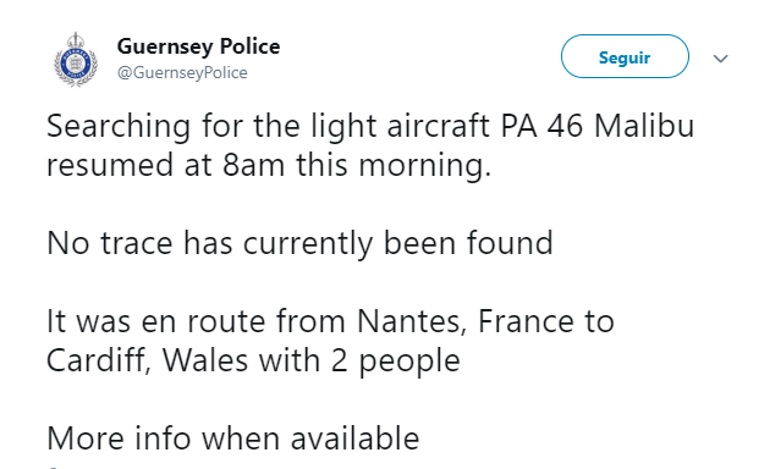The width and height of the screenshot is (770, 469).
Task: Click the word 'Cardiff' in tweet
Action: 99,361
